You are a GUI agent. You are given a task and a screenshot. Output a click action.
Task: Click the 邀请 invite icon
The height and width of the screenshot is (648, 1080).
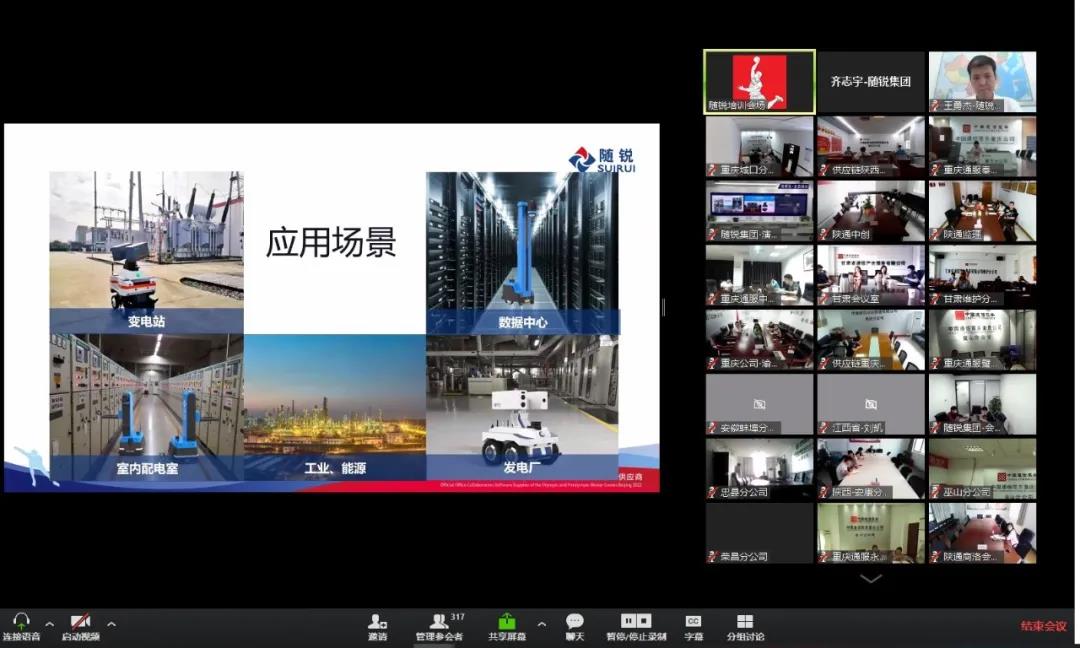[x=377, y=621]
